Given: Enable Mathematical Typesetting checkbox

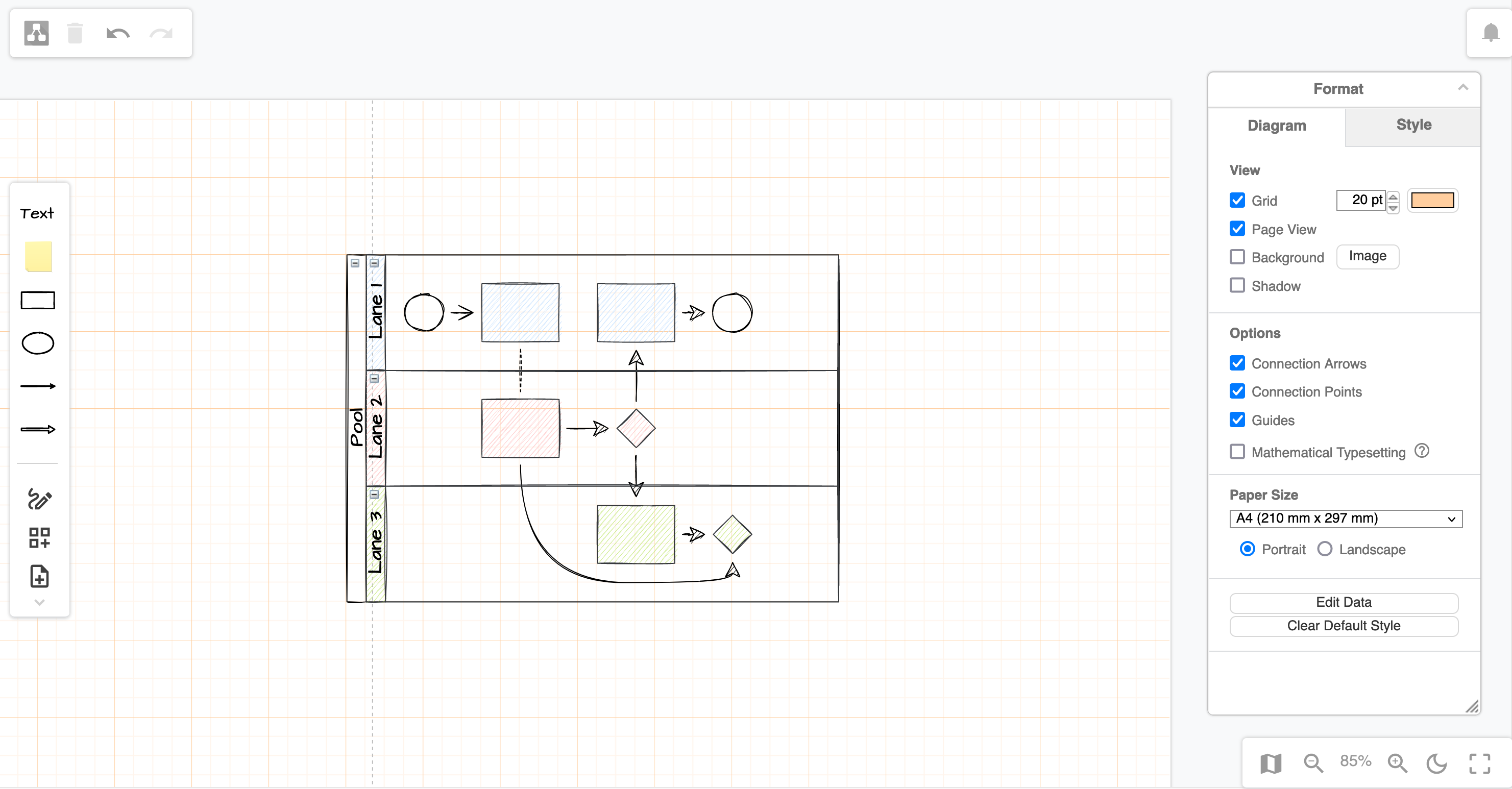Looking at the screenshot, I should 1237,452.
